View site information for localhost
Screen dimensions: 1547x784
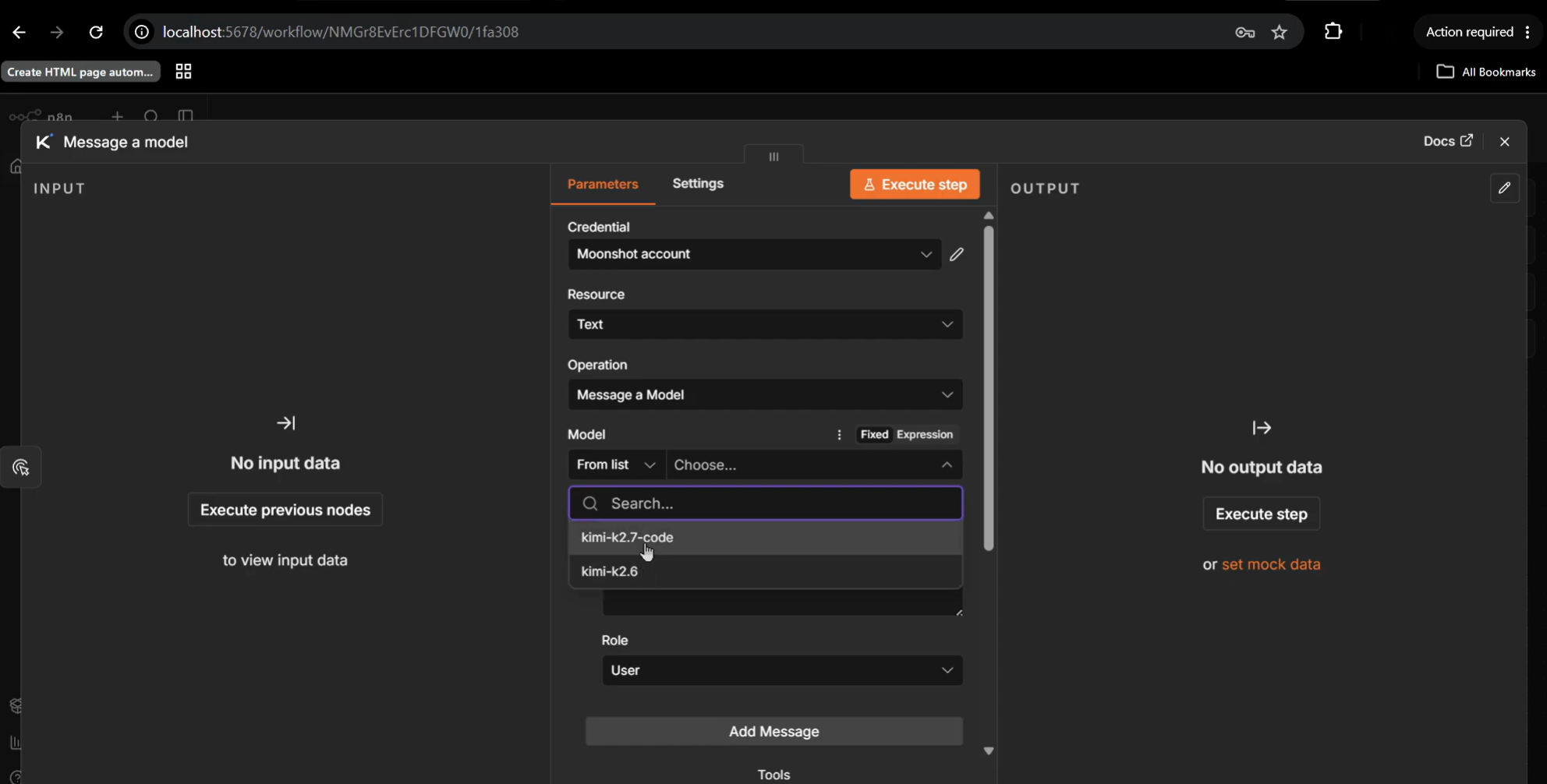(141, 32)
